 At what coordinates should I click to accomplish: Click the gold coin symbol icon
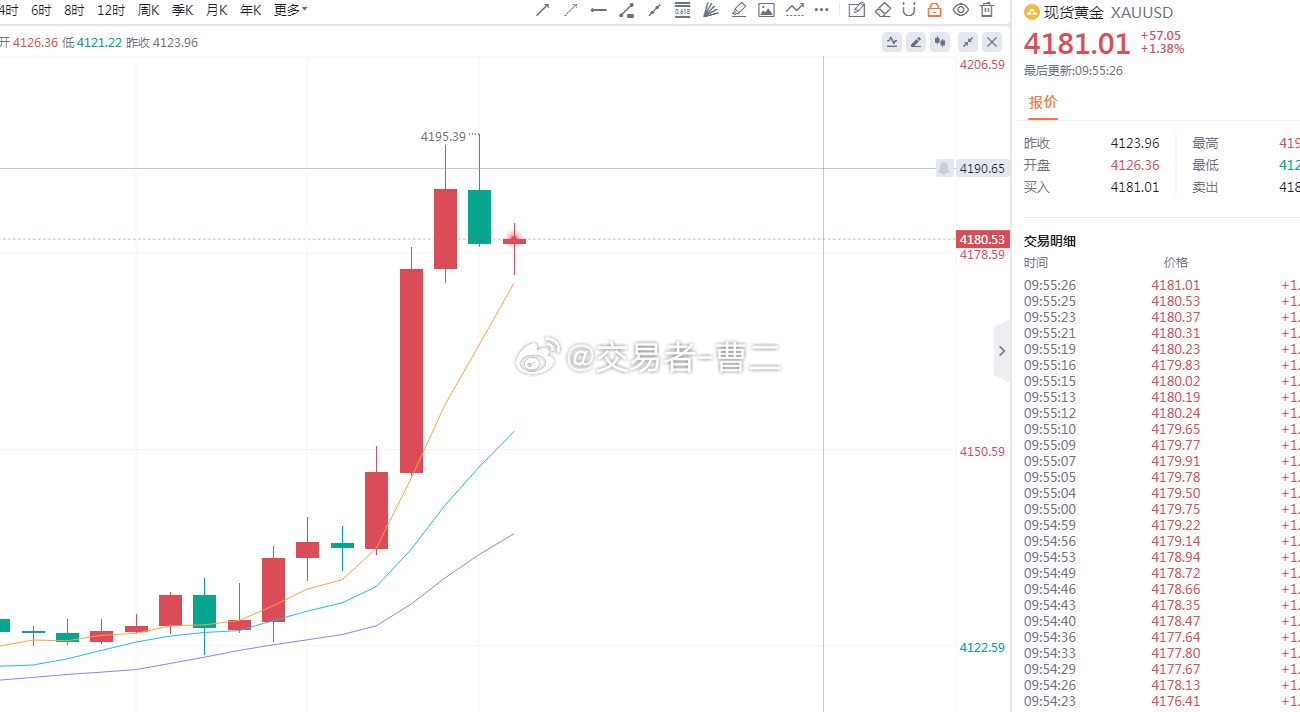tap(1032, 13)
